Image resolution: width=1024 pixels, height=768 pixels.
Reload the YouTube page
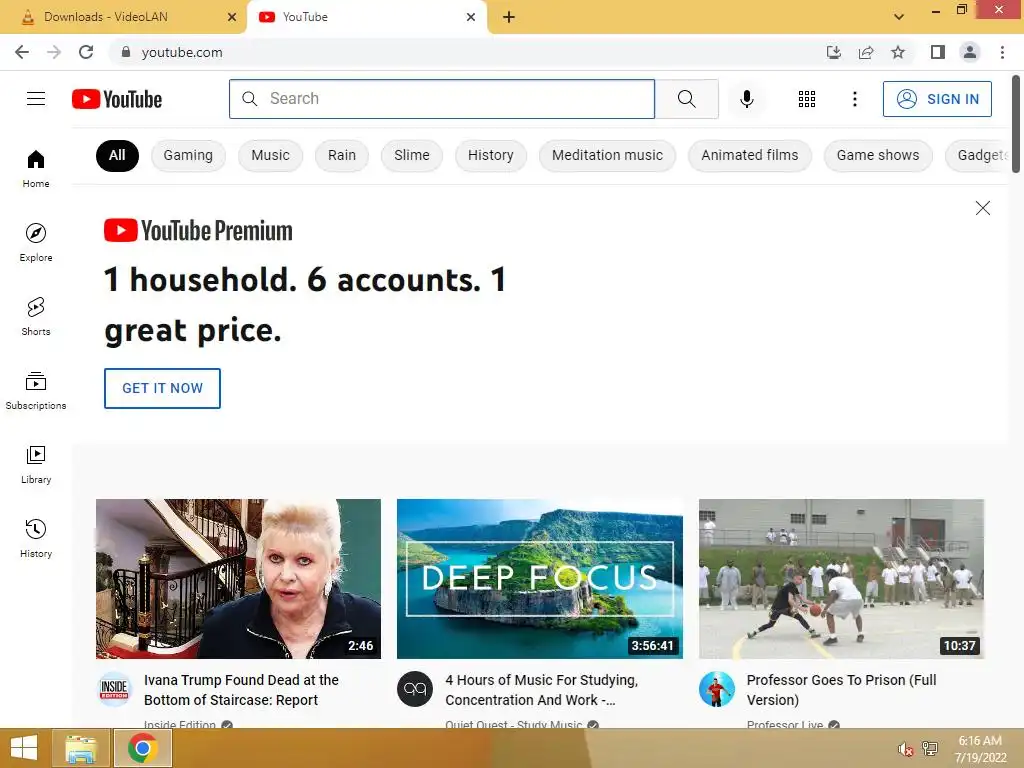coord(86,52)
